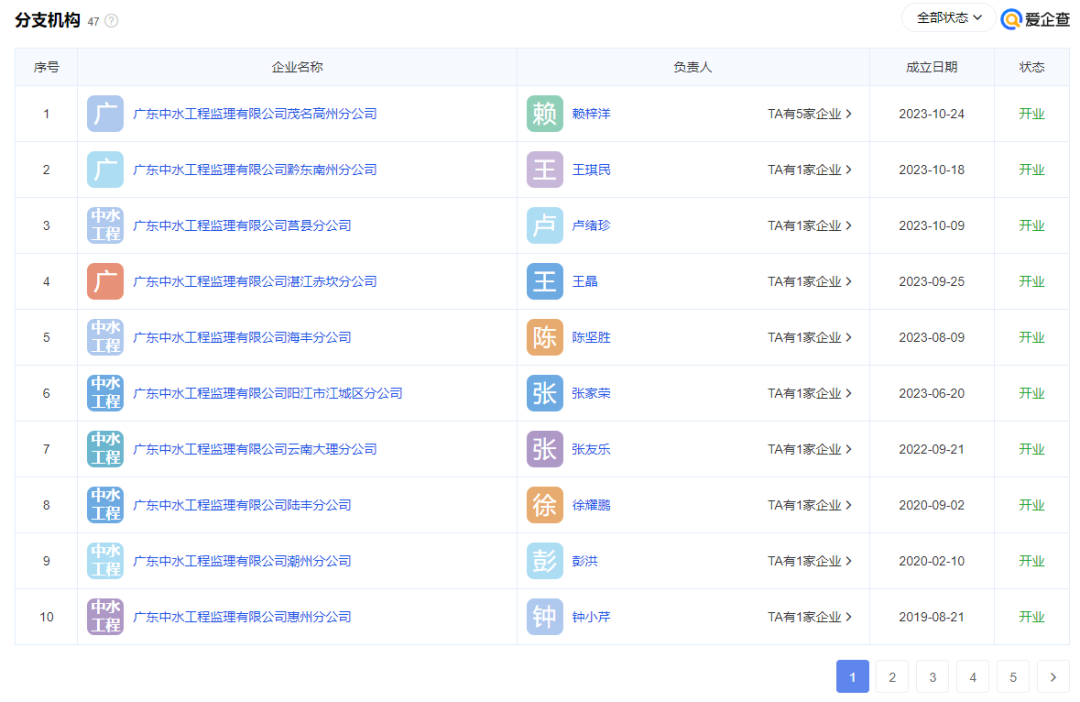Open the 王琪民 person link
The image size is (1080, 702).
pyautogui.click(x=591, y=170)
